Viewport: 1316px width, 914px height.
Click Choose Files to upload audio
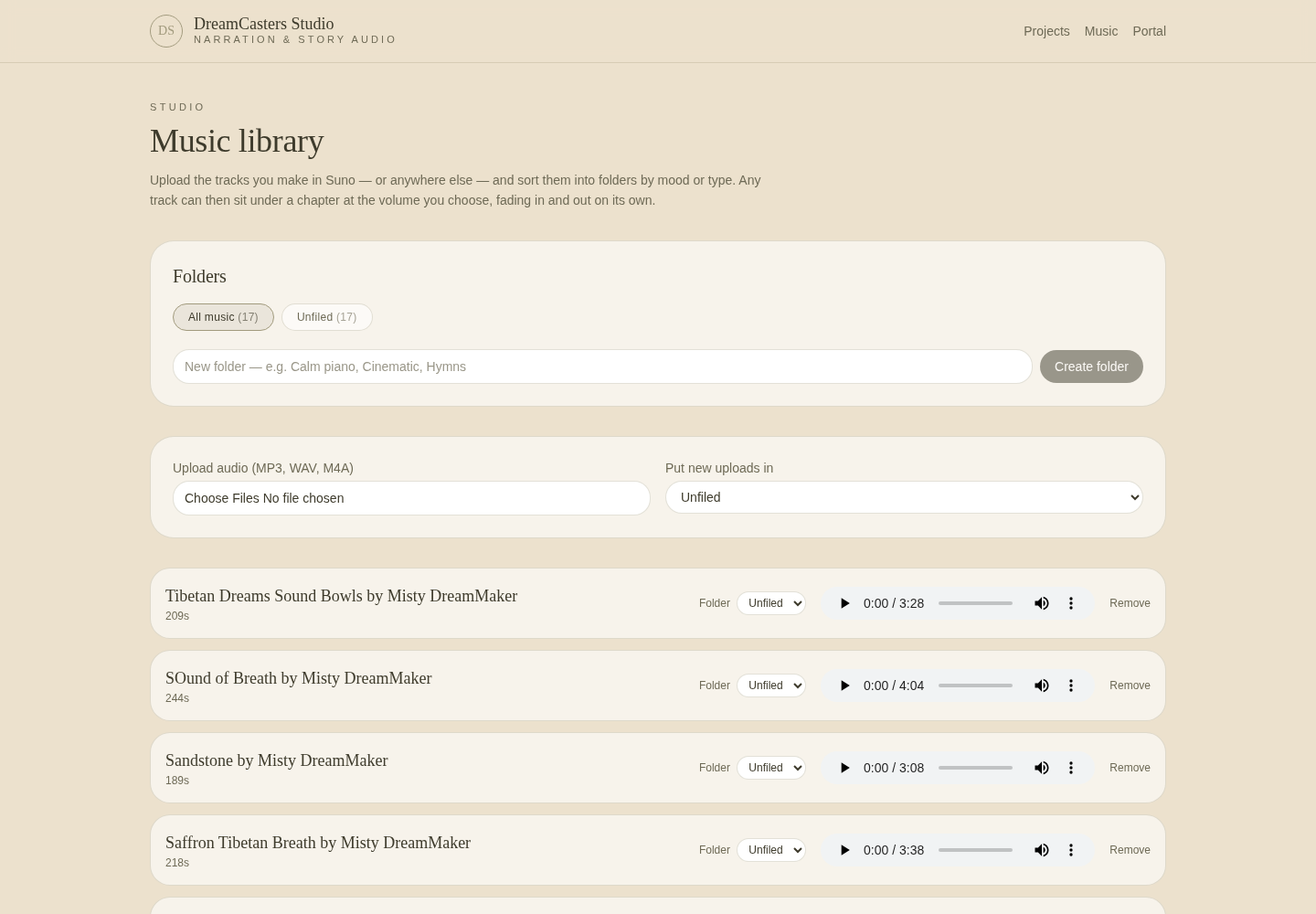pyautogui.click(x=221, y=498)
